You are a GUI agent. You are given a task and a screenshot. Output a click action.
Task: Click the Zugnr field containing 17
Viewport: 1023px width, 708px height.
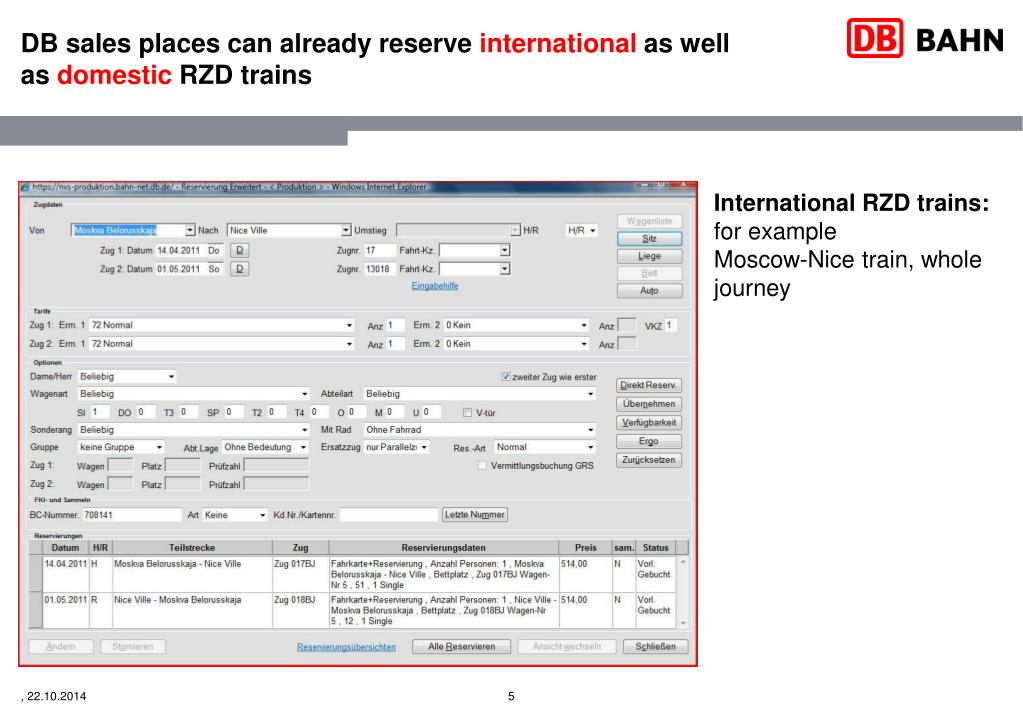click(379, 251)
